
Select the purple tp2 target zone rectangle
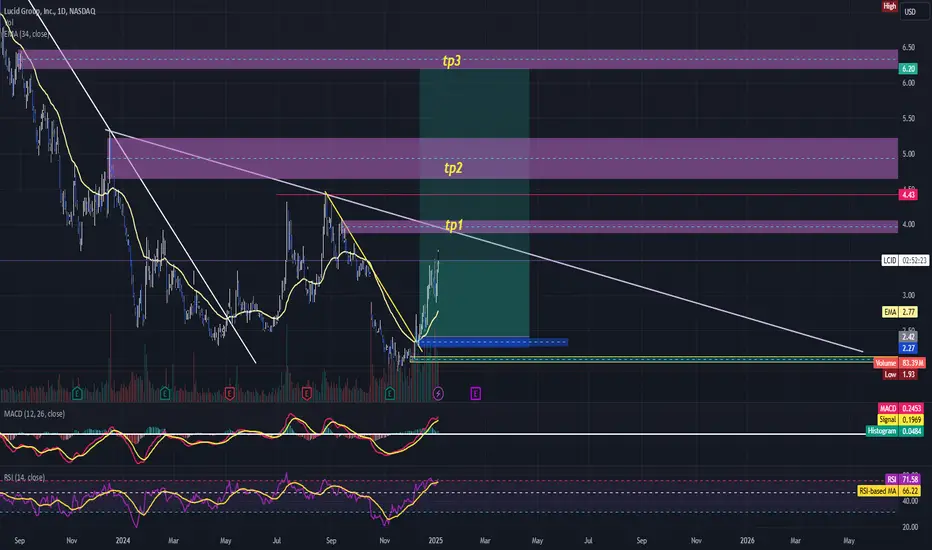[x=503, y=158]
